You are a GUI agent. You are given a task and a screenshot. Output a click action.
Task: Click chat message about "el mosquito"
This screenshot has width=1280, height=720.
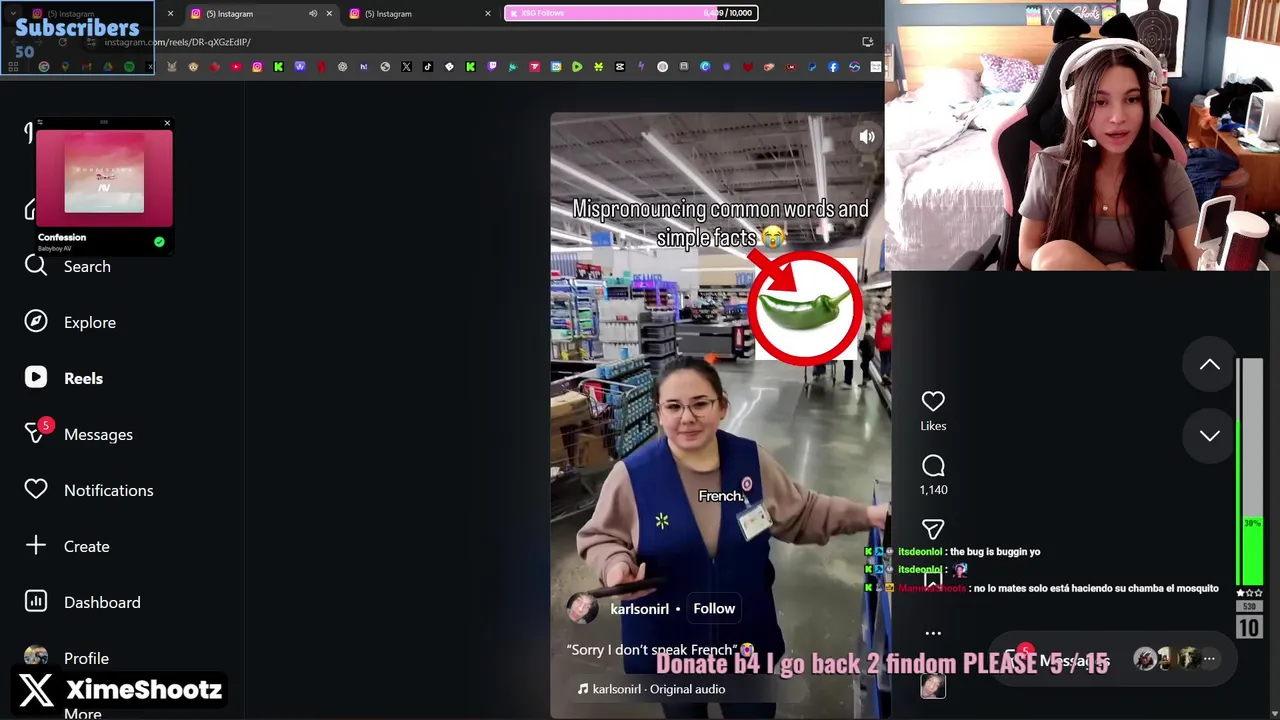click(1096, 588)
